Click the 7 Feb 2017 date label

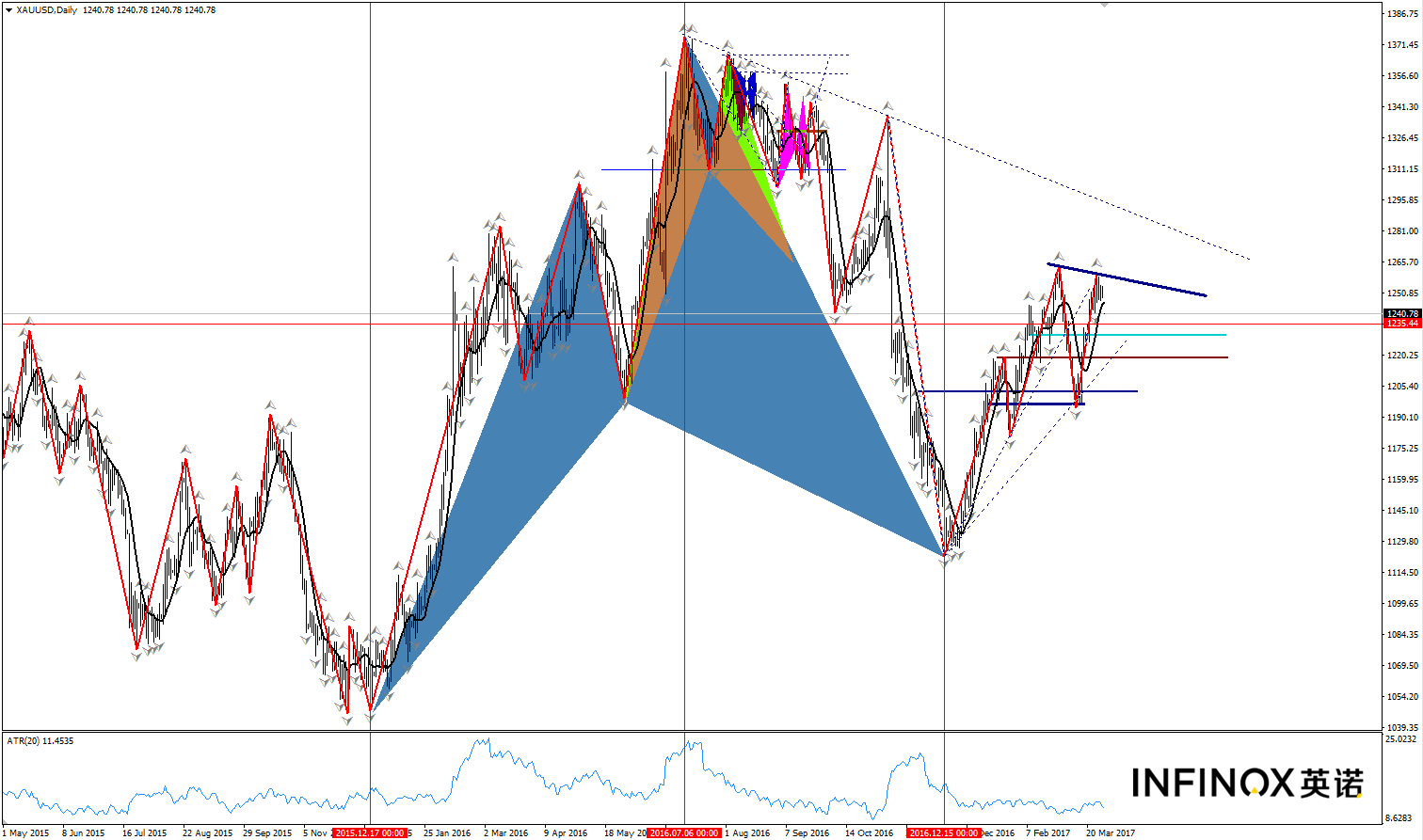(1048, 832)
